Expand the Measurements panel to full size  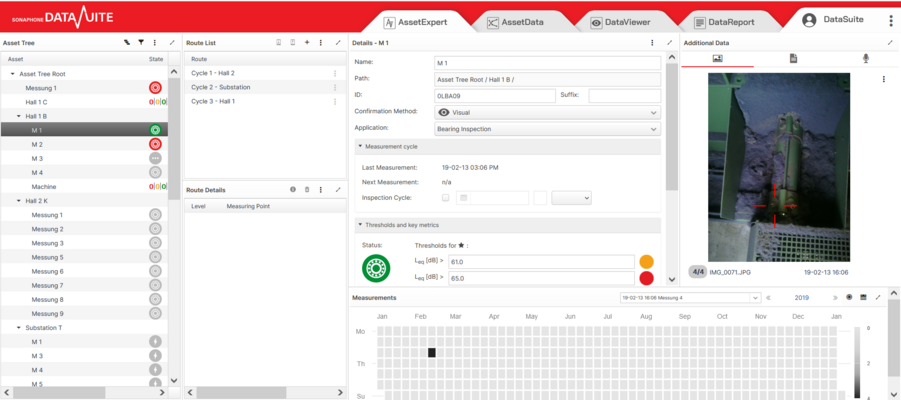tap(878, 297)
